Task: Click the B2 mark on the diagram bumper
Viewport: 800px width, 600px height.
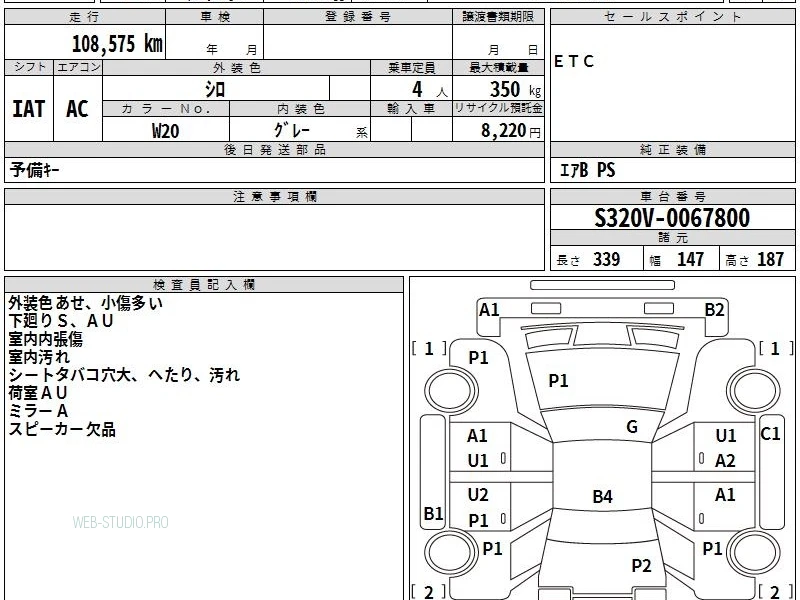Action: point(714,310)
